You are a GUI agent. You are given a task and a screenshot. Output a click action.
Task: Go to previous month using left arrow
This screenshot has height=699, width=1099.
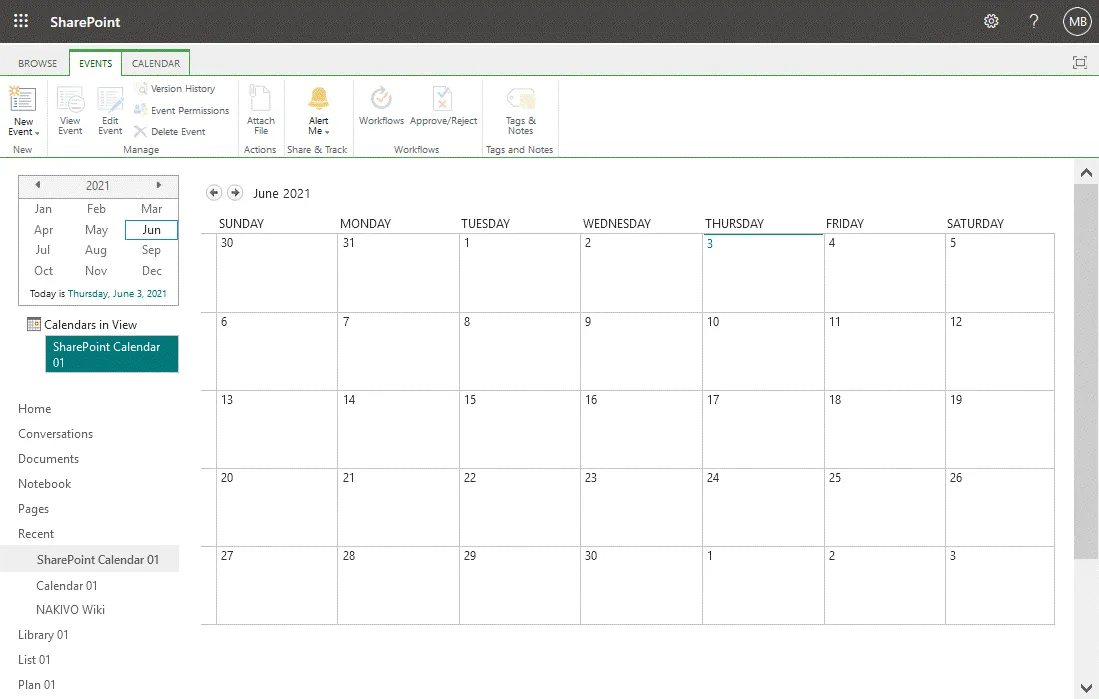[x=214, y=193]
